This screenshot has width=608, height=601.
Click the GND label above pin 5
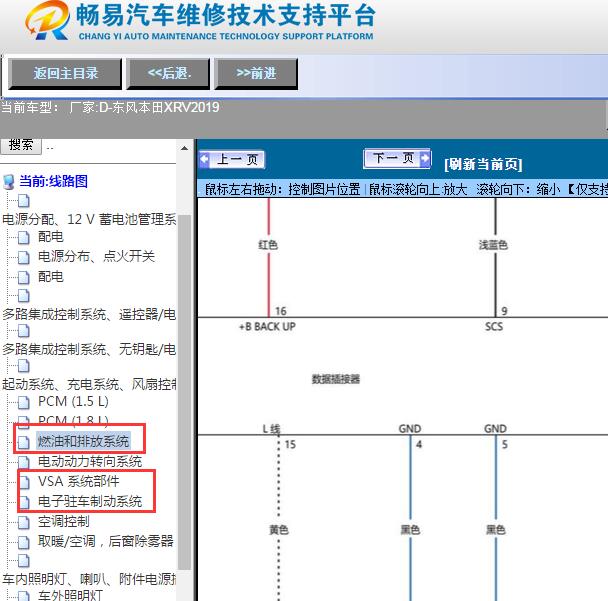(x=496, y=428)
